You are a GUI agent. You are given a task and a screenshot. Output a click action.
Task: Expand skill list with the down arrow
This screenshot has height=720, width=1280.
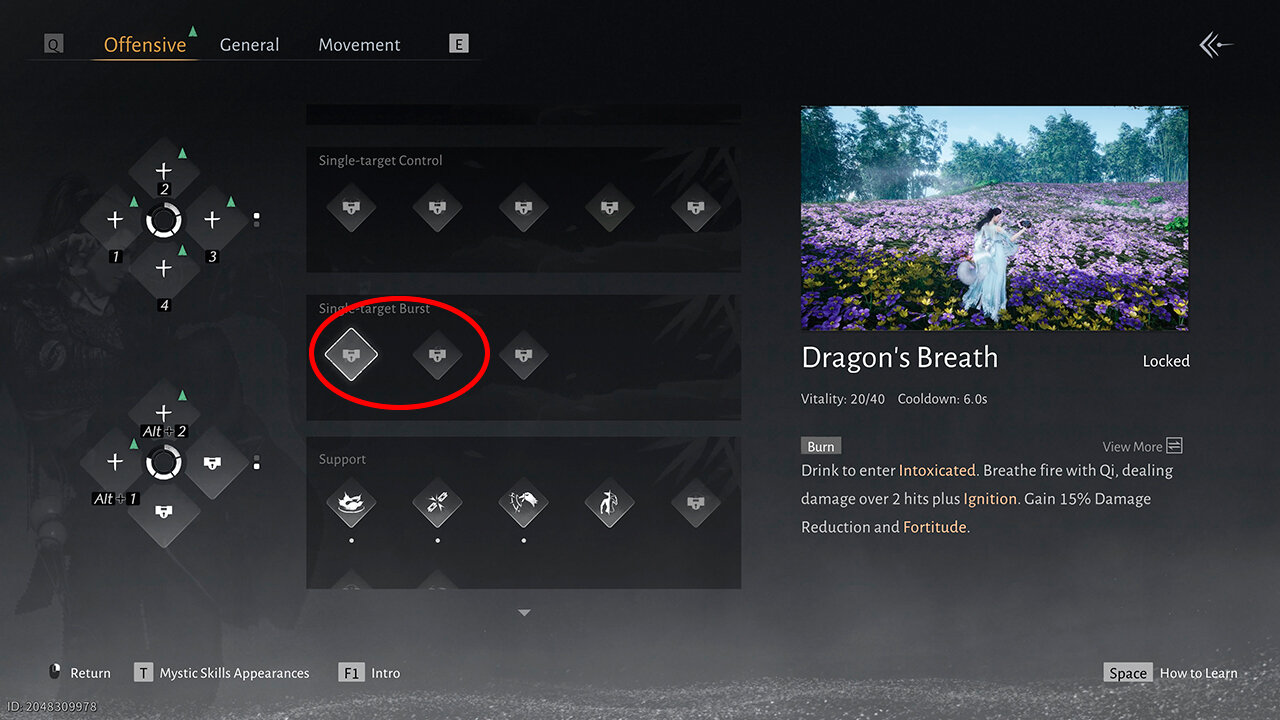tap(524, 612)
